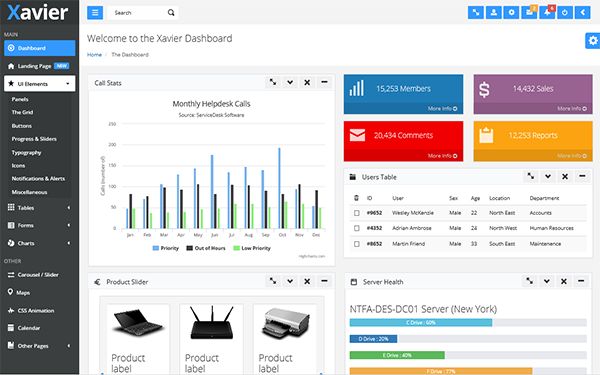Click the search magnifier icon
The height and width of the screenshot is (375, 600).
click(x=171, y=13)
